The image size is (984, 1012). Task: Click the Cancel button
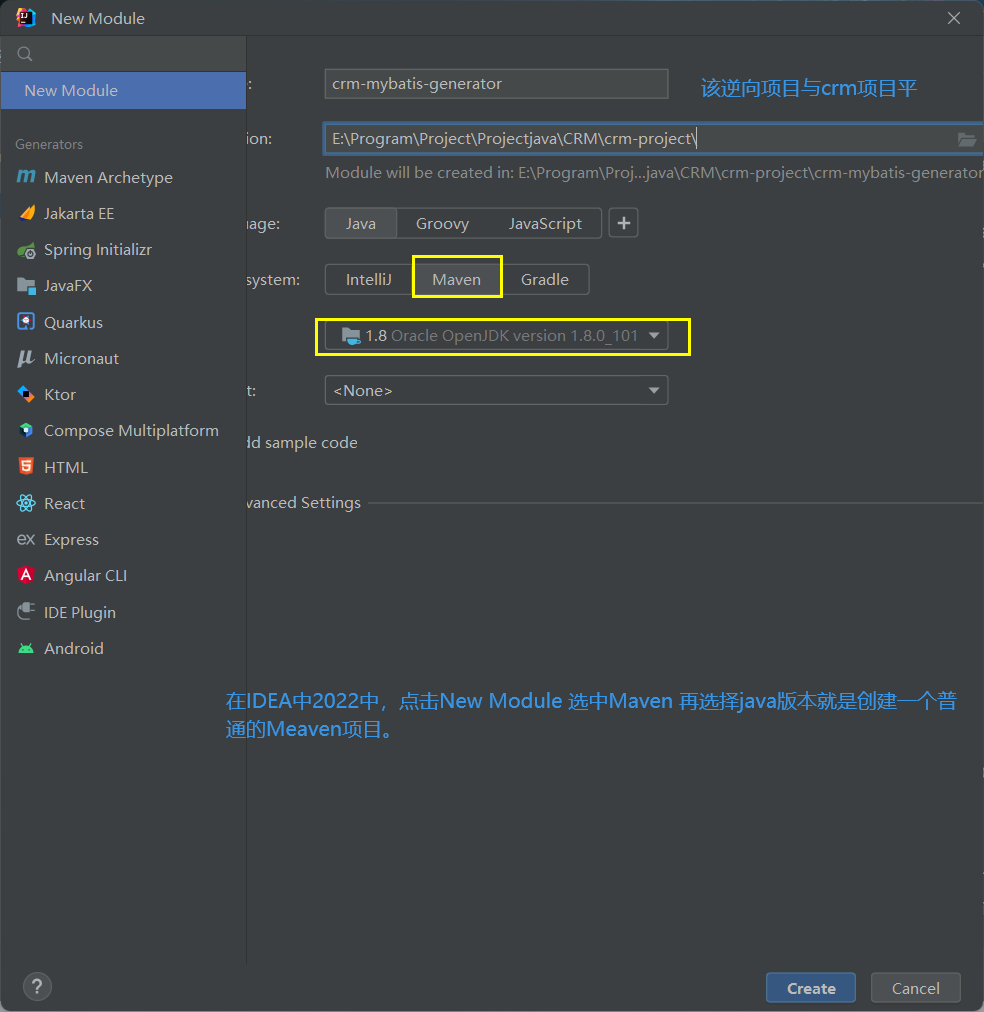tap(916, 987)
